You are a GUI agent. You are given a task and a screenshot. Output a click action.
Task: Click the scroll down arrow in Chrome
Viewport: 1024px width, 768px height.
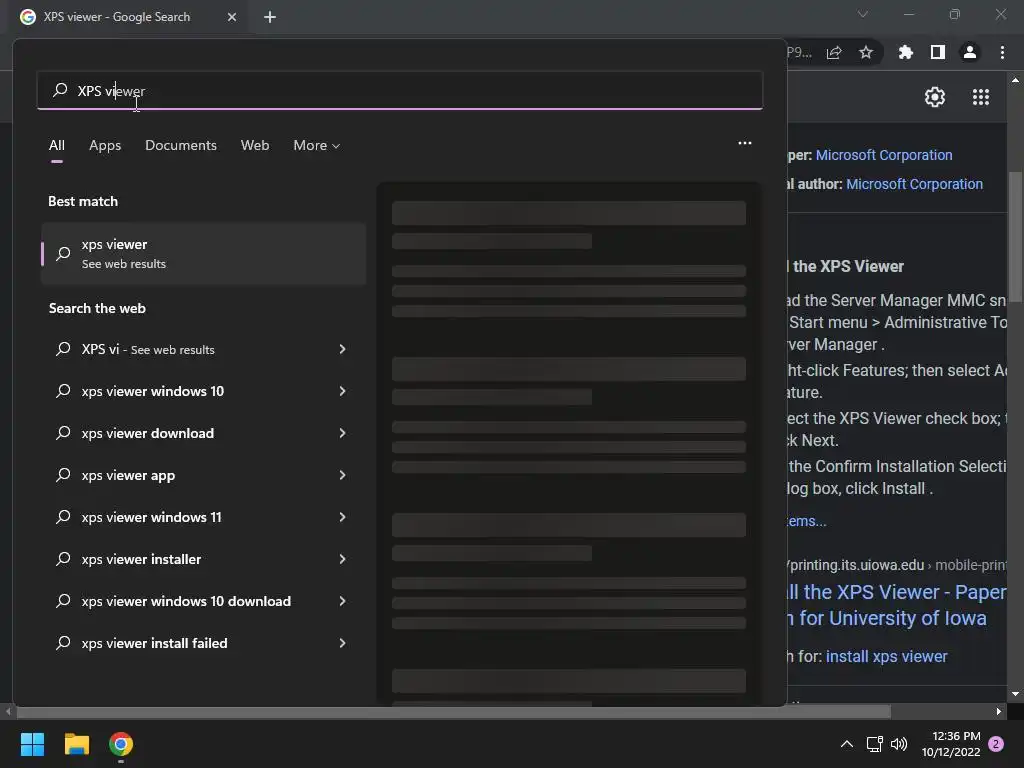coord(1015,694)
